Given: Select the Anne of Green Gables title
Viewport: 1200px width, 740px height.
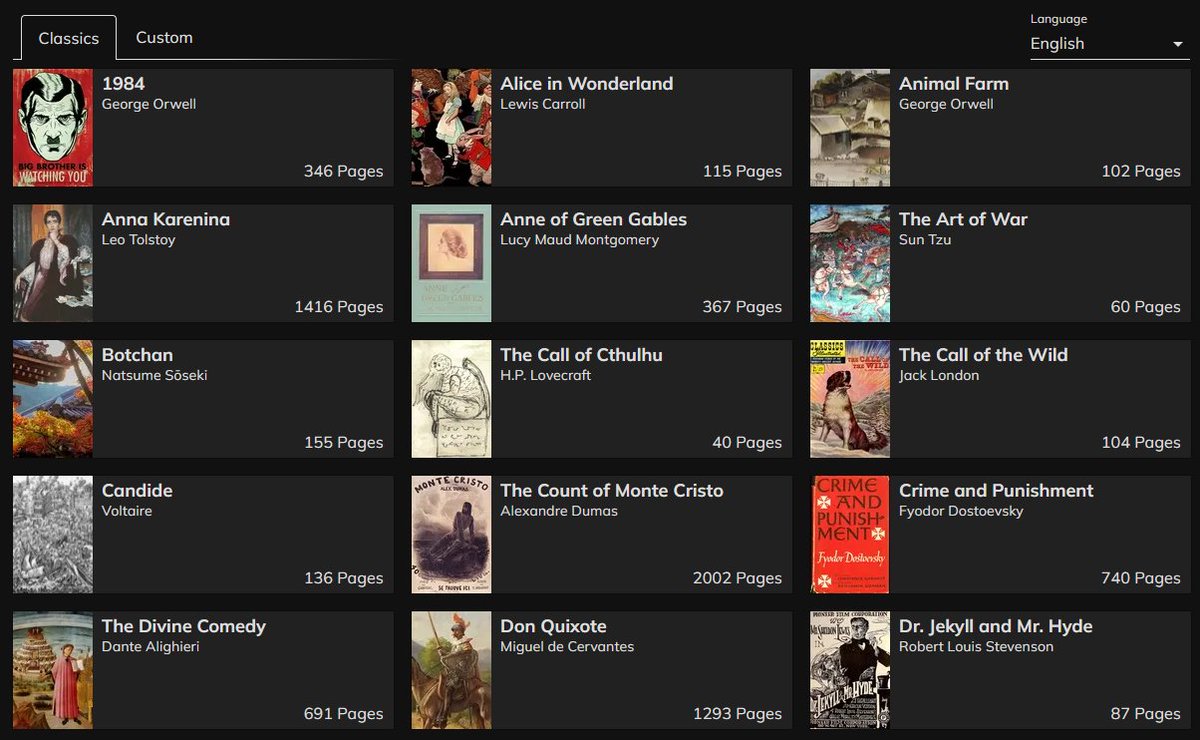Looking at the screenshot, I should (x=594, y=219).
